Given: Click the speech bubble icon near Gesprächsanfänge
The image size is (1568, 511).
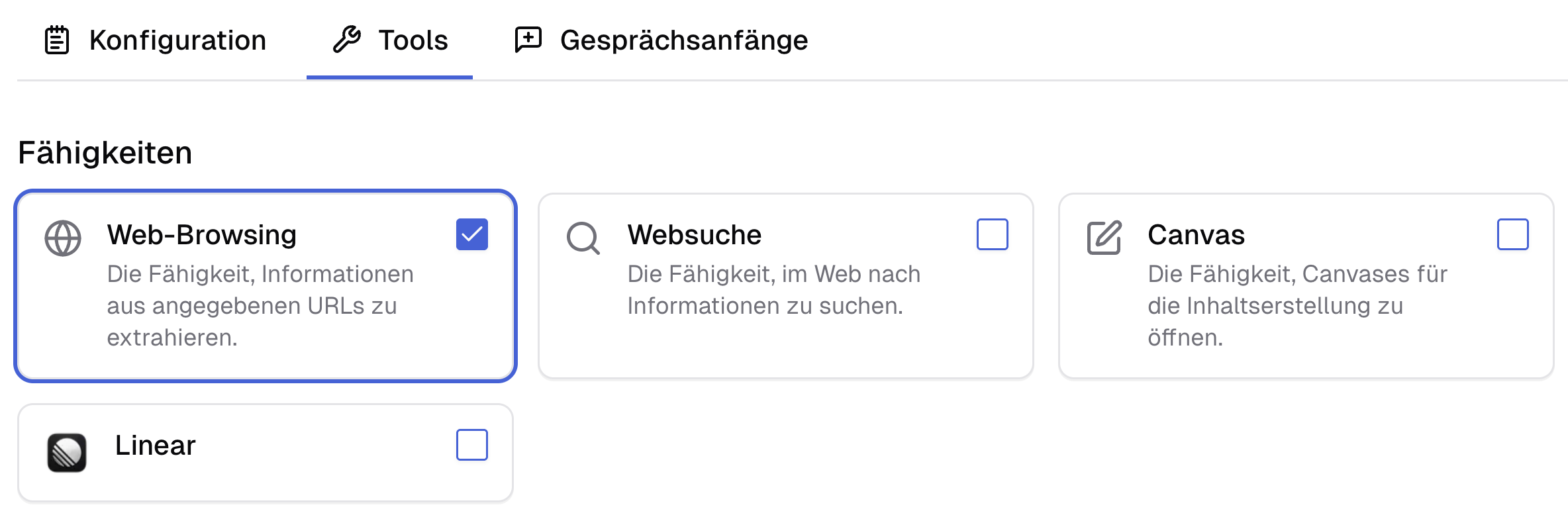Looking at the screenshot, I should [526, 40].
